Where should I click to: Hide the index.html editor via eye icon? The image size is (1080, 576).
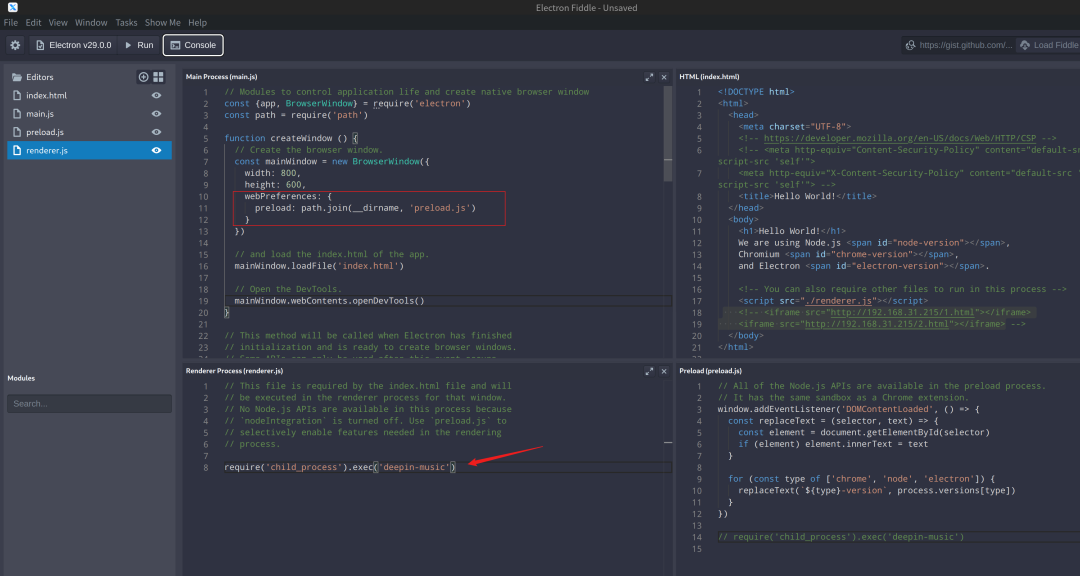pos(156,96)
